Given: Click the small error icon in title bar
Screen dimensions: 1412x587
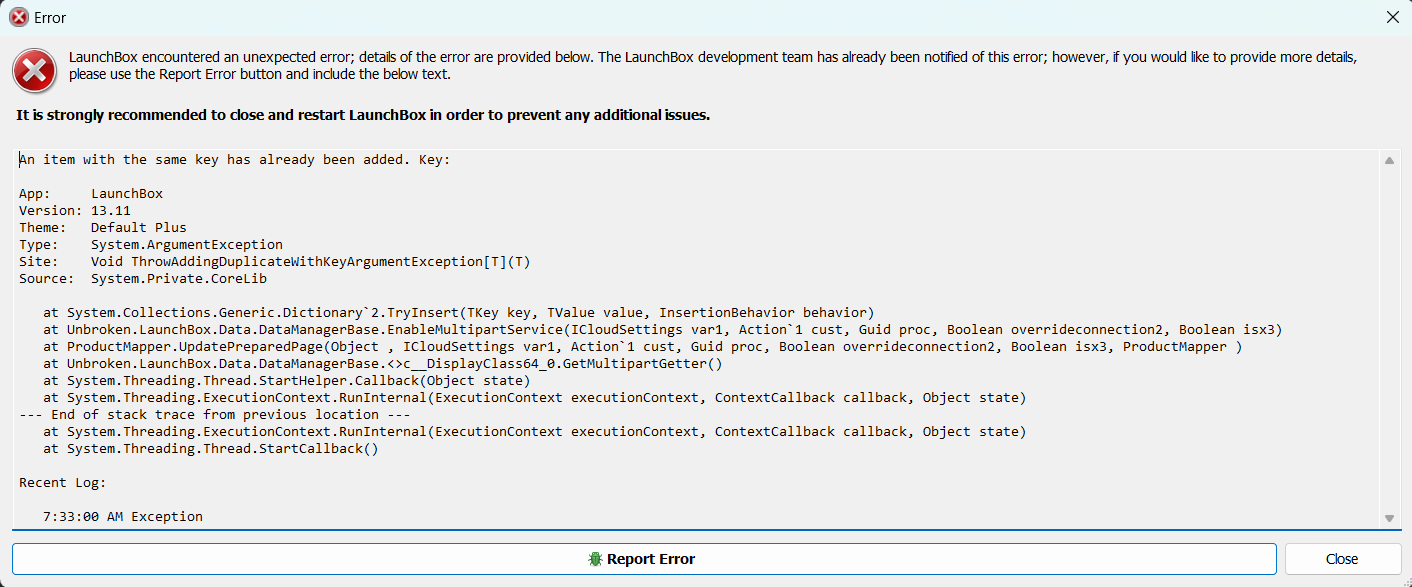Looking at the screenshot, I should (x=19, y=17).
